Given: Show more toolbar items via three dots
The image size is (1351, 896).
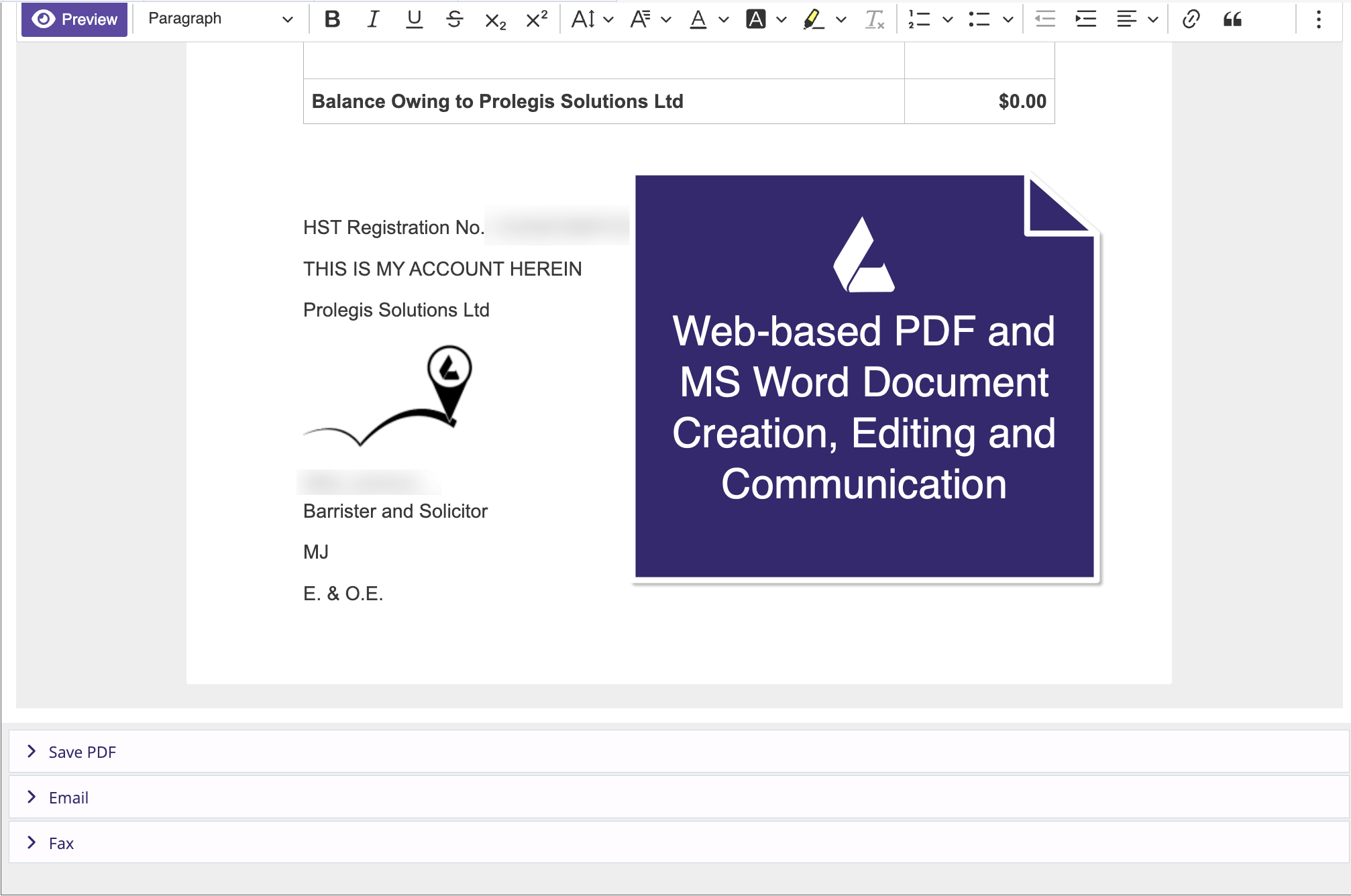Looking at the screenshot, I should [1318, 19].
